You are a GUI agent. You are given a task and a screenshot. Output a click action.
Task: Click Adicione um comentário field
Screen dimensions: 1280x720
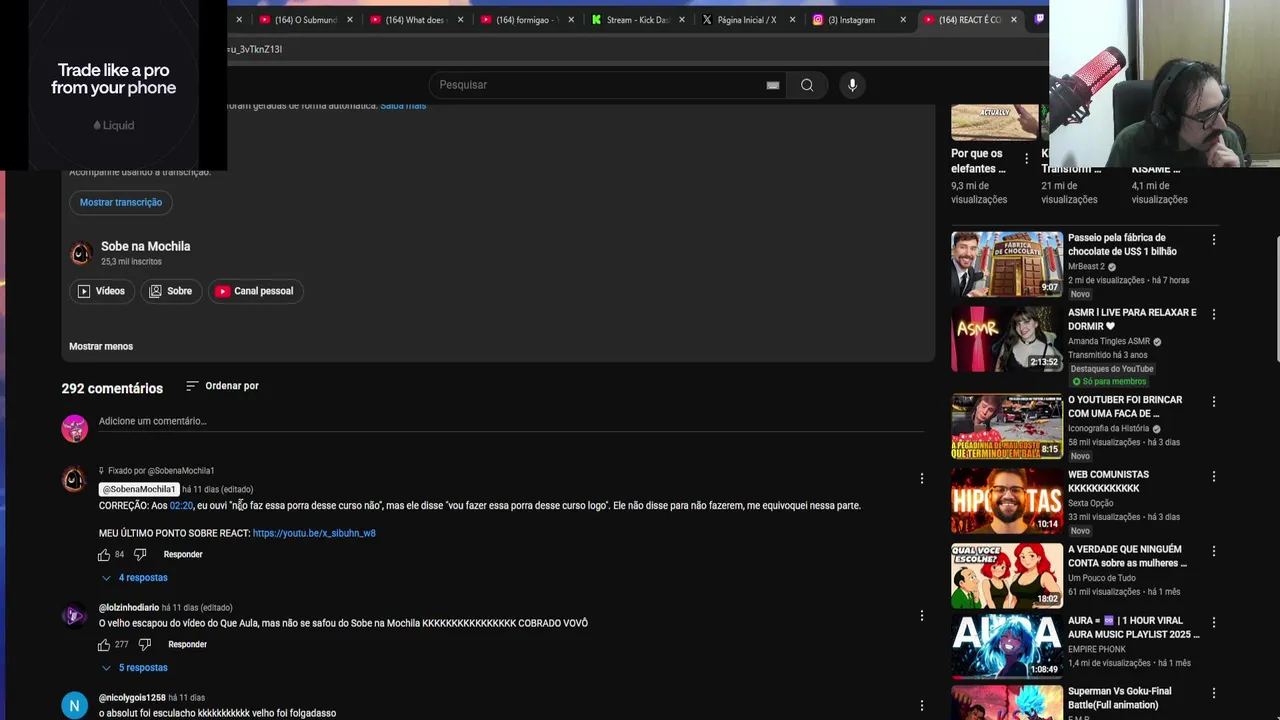(510, 422)
